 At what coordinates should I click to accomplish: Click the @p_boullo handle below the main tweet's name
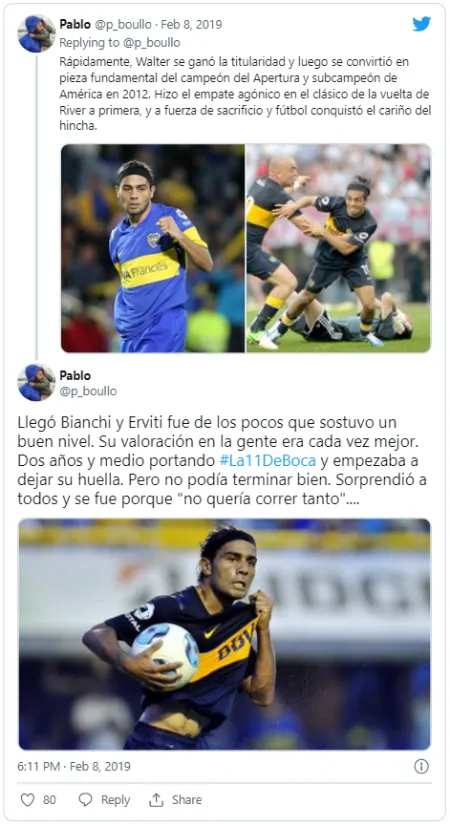coord(88,391)
